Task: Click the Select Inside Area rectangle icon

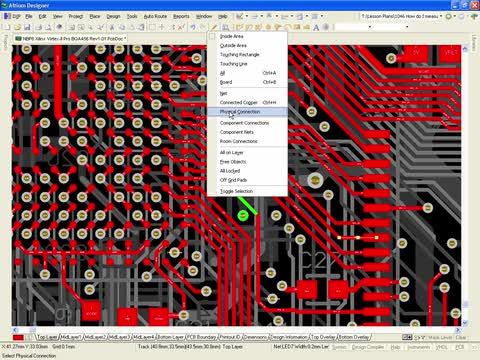Action: (152, 27)
